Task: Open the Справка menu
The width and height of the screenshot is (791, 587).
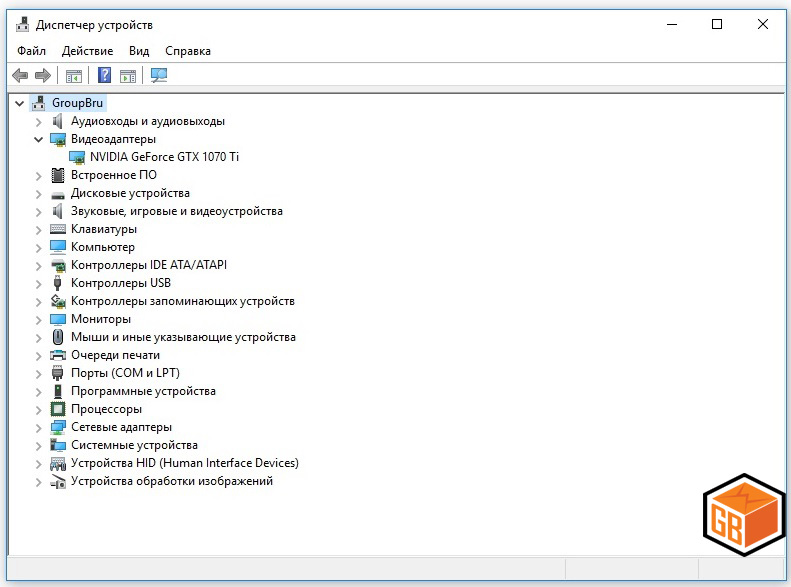Action: pos(188,51)
